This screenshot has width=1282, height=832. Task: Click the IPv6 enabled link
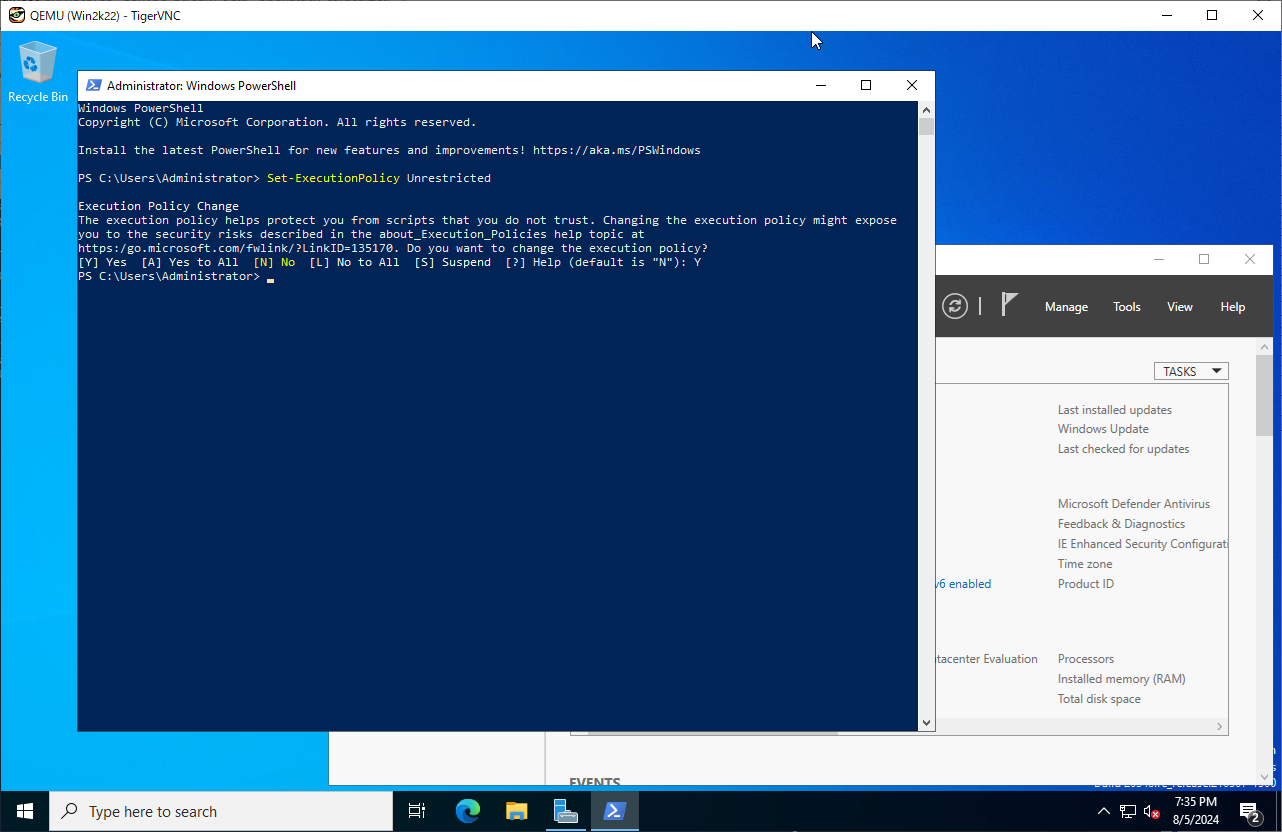(x=964, y=584)
